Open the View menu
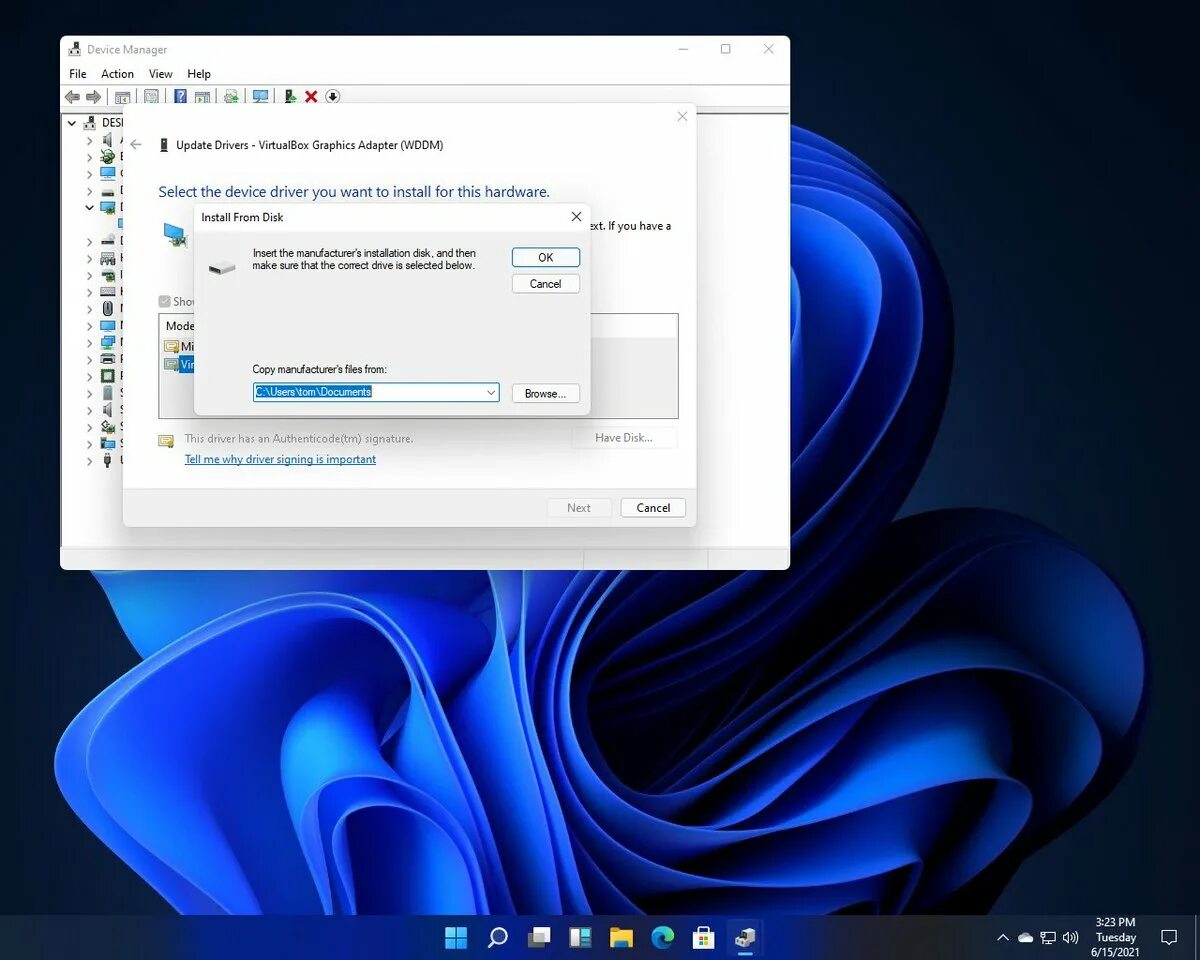 coord(160,73)
